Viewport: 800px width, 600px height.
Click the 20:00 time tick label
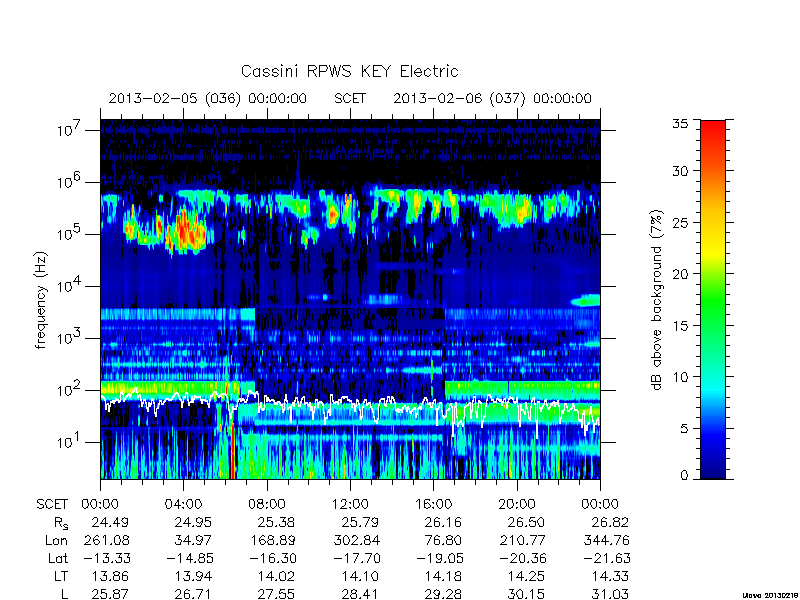click(x=517, y=504)
